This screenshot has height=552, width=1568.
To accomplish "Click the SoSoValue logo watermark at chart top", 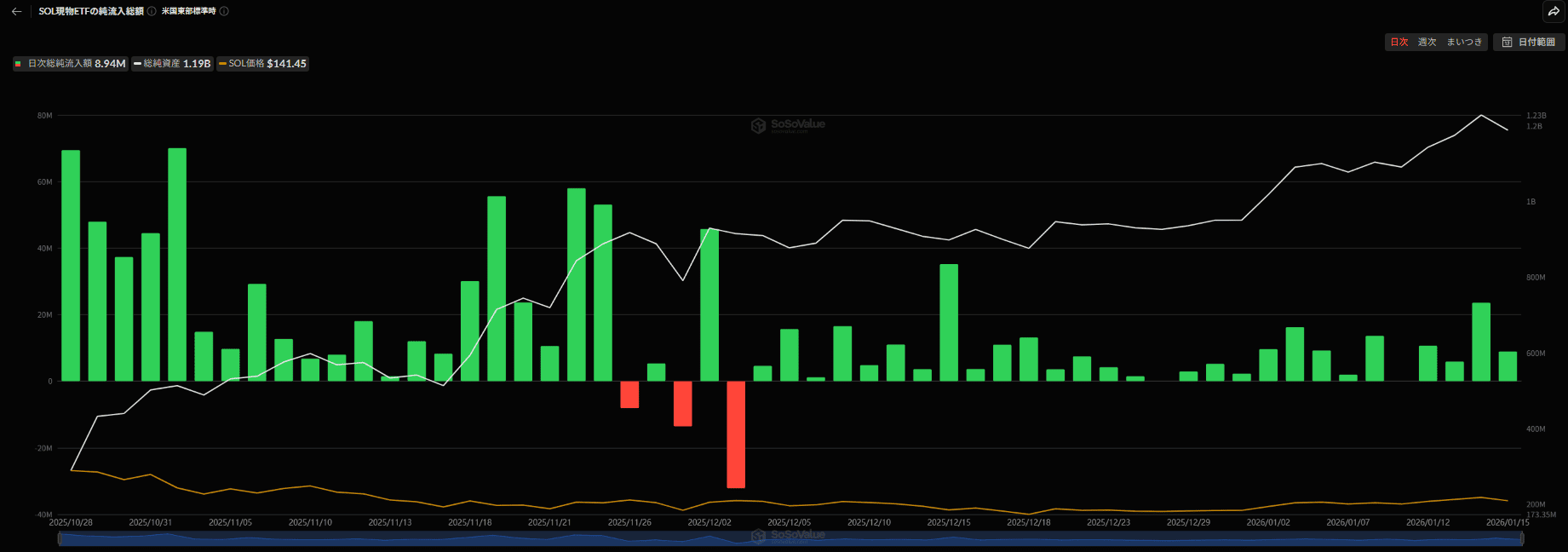I will pos(788,125).
